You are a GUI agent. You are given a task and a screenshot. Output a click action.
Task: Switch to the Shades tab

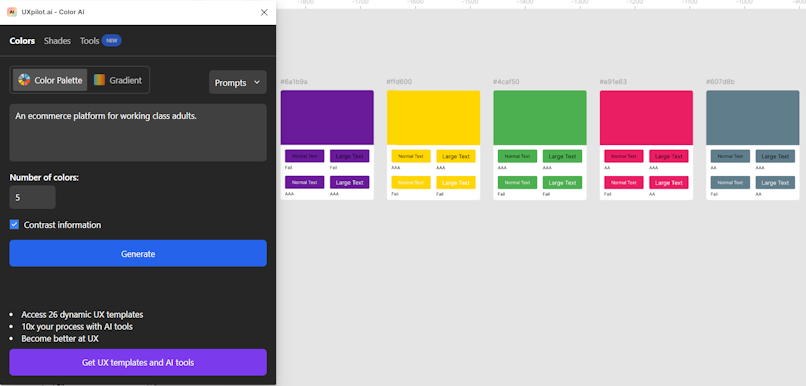pos(57,41)
